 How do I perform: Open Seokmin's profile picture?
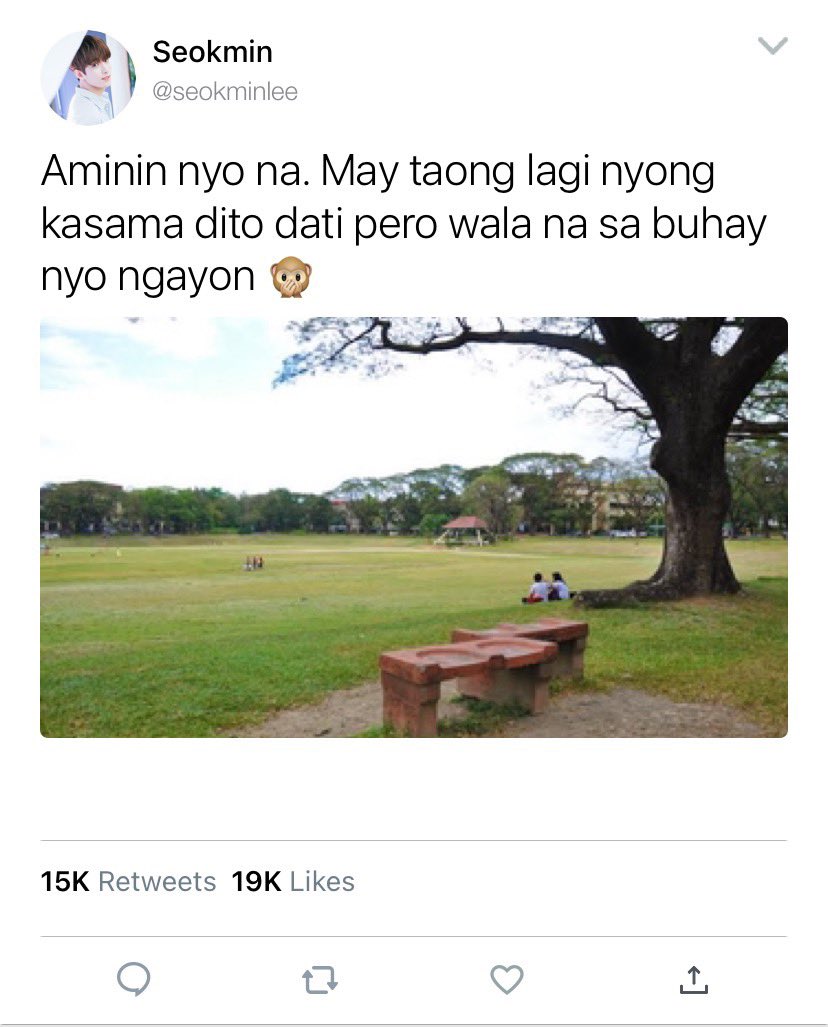point(88,77)
